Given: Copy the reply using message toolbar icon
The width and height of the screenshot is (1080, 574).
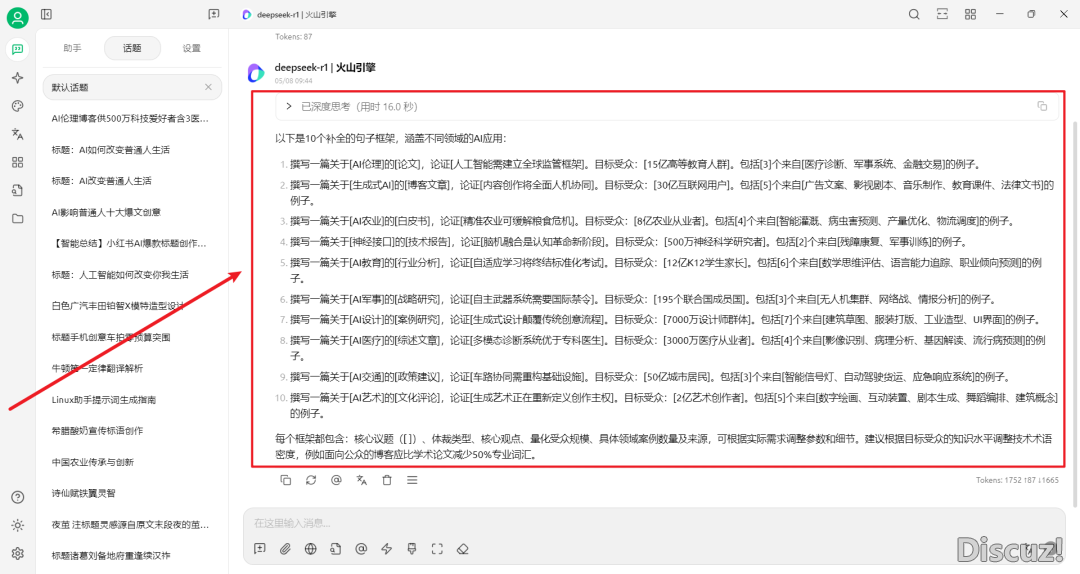Looking at the screenshot, I should coord(285,480).
